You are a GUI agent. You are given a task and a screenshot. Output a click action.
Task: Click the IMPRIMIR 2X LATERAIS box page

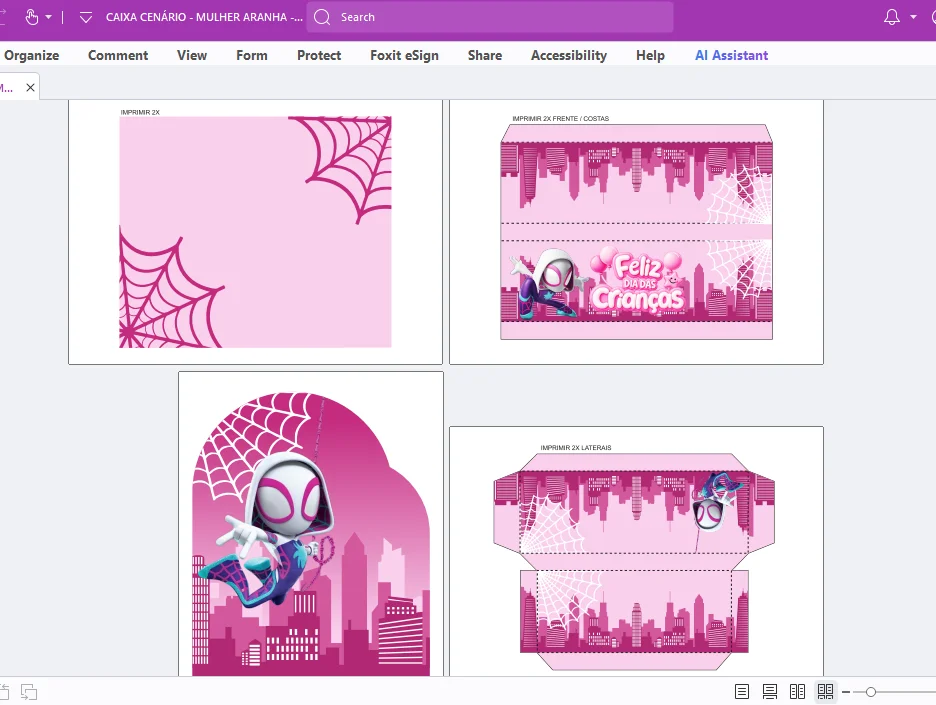click(636, 552)
